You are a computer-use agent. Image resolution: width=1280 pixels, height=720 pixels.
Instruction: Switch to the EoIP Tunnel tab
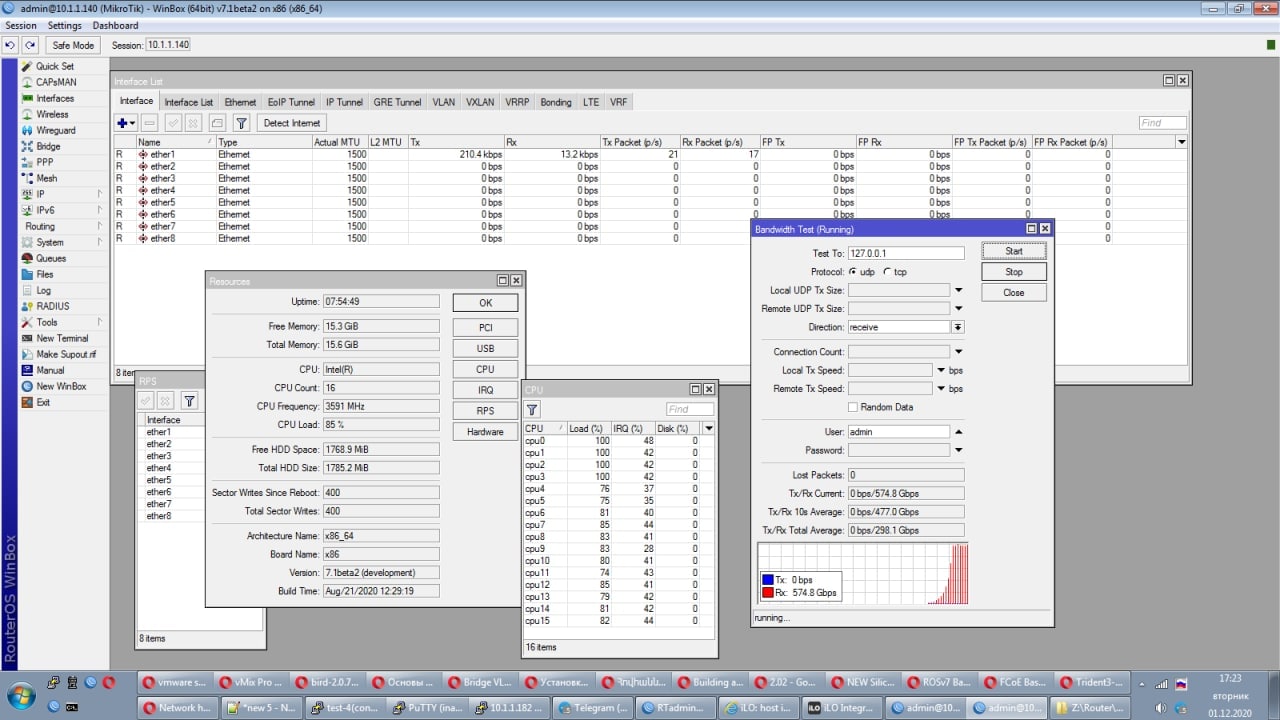tap(291, 102)
